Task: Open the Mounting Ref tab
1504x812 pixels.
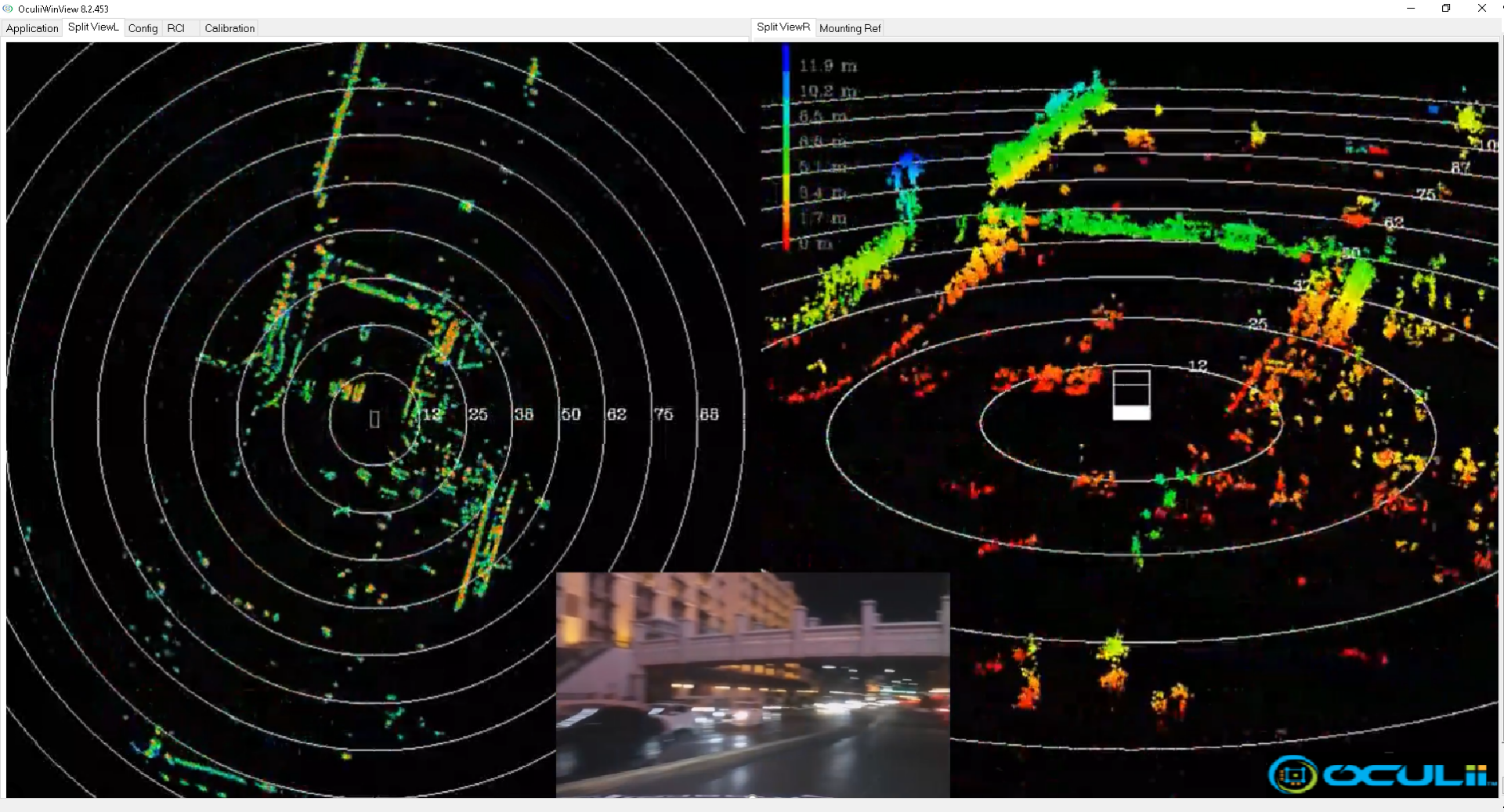Action: pyautogui.click(x=850, y=28)
